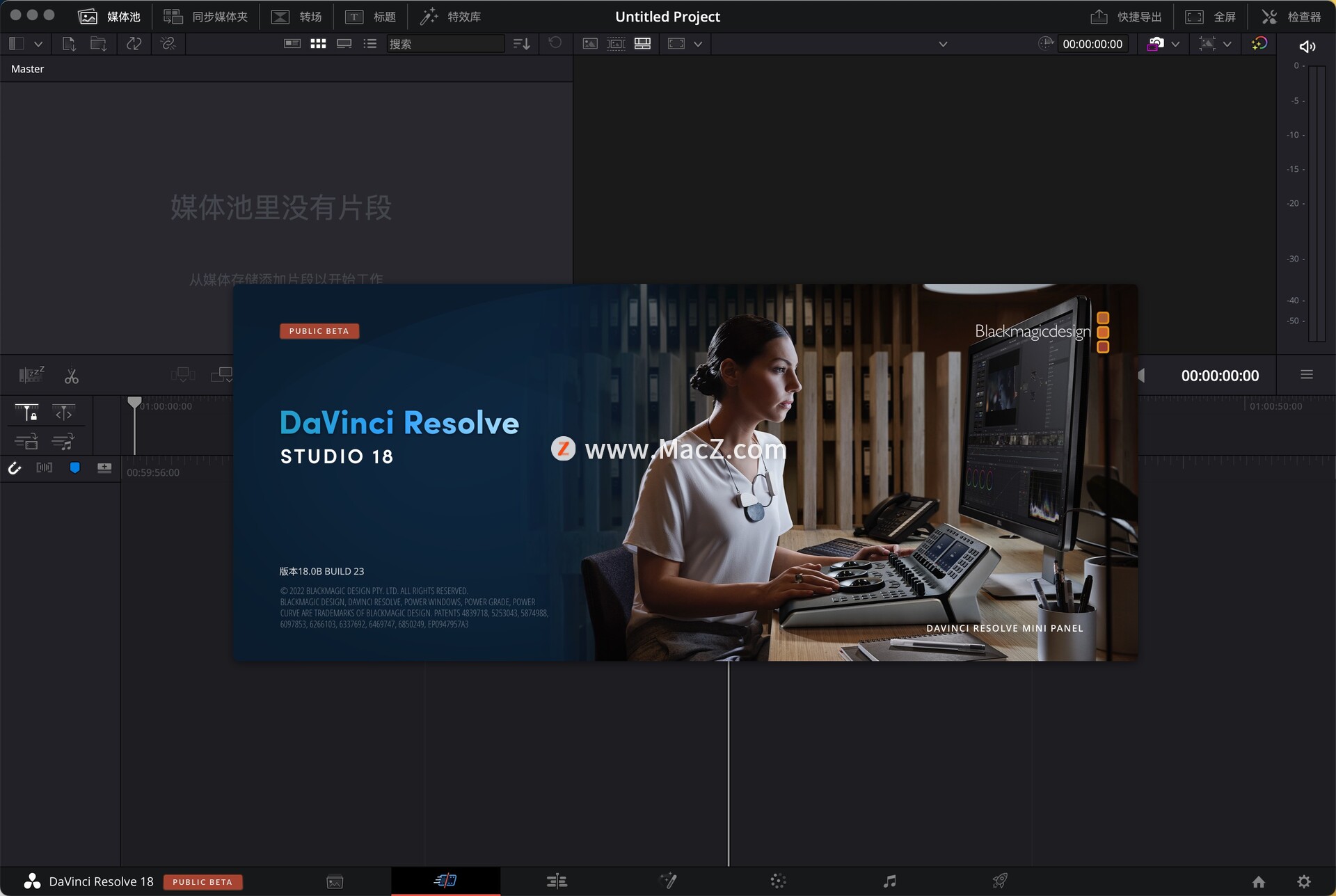The image size is (1336, 896).
Task: Click the timecode clock icon
Action: 1045,44
